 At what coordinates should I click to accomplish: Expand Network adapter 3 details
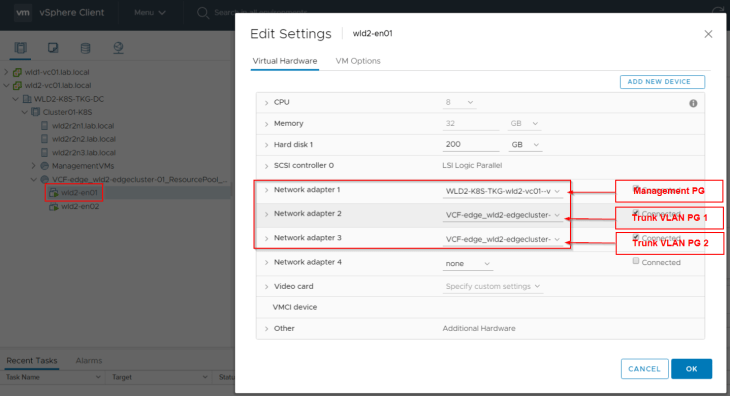pyautogui.click(x=266, y=238)
